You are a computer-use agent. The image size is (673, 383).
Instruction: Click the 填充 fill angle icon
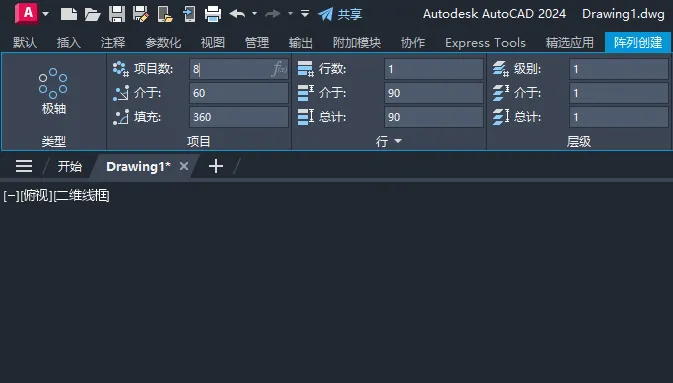[121, 117]
